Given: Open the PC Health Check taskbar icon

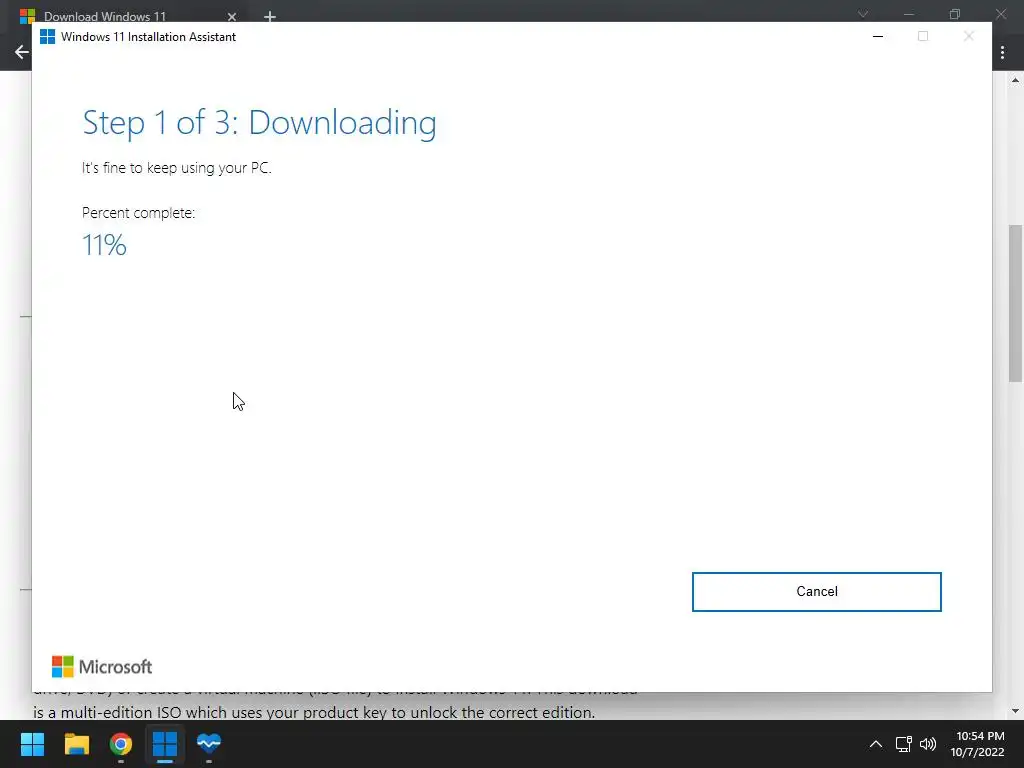Looking at the screenshot, I should [209, 743].
